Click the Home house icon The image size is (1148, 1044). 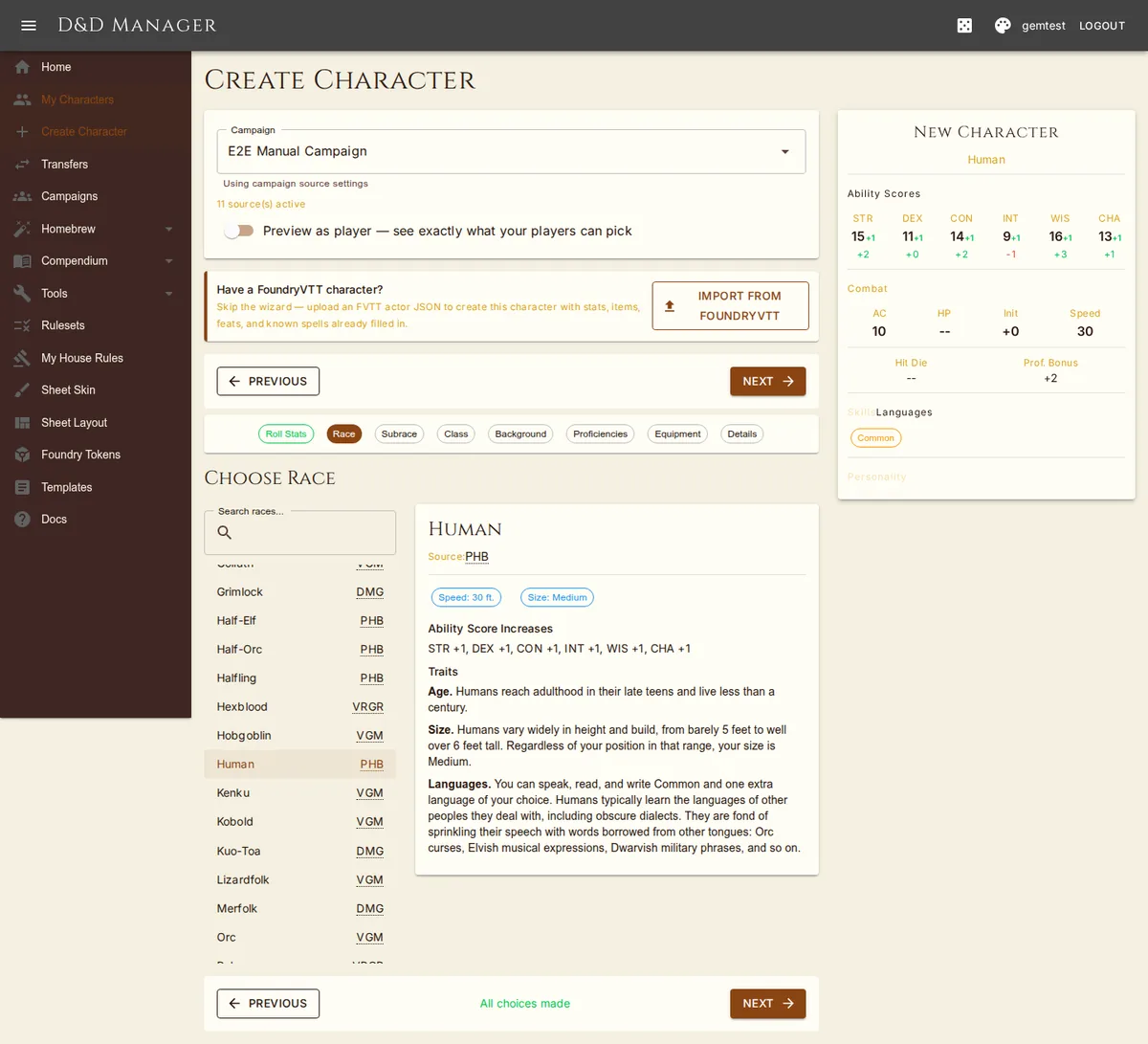[x=22, y=67]
